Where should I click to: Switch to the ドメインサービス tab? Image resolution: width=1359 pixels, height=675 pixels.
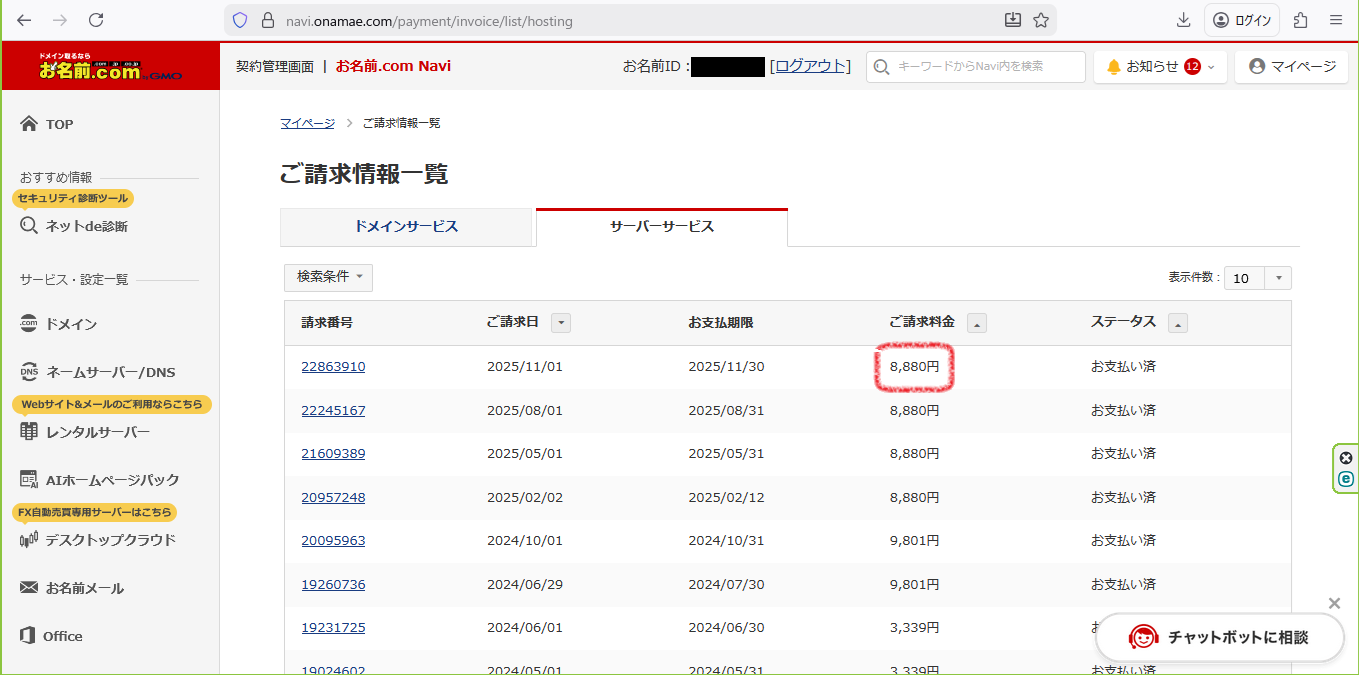(x=406, y=227)
